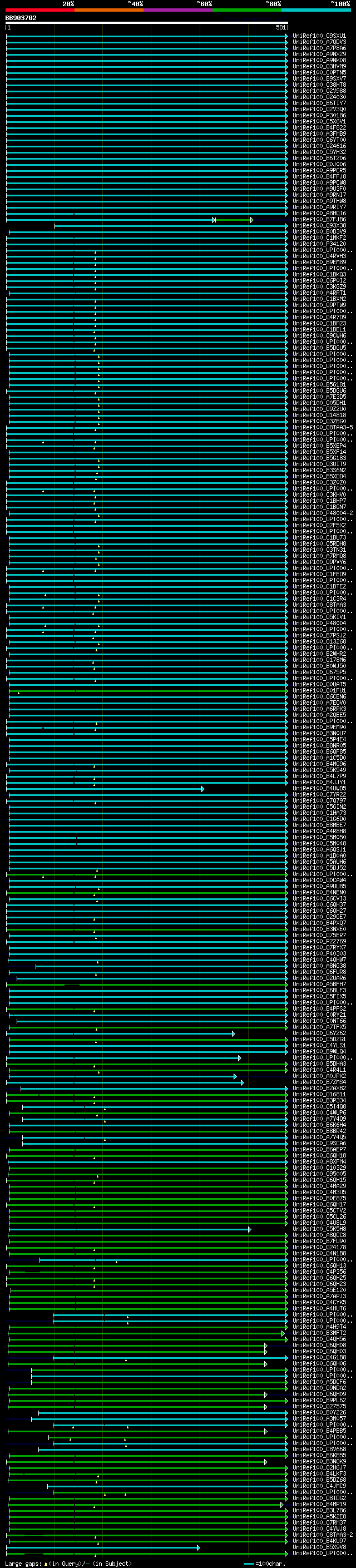Open hit UniRef100_Q9SXU1
356x1568 pixels.
tap(319, 36)
